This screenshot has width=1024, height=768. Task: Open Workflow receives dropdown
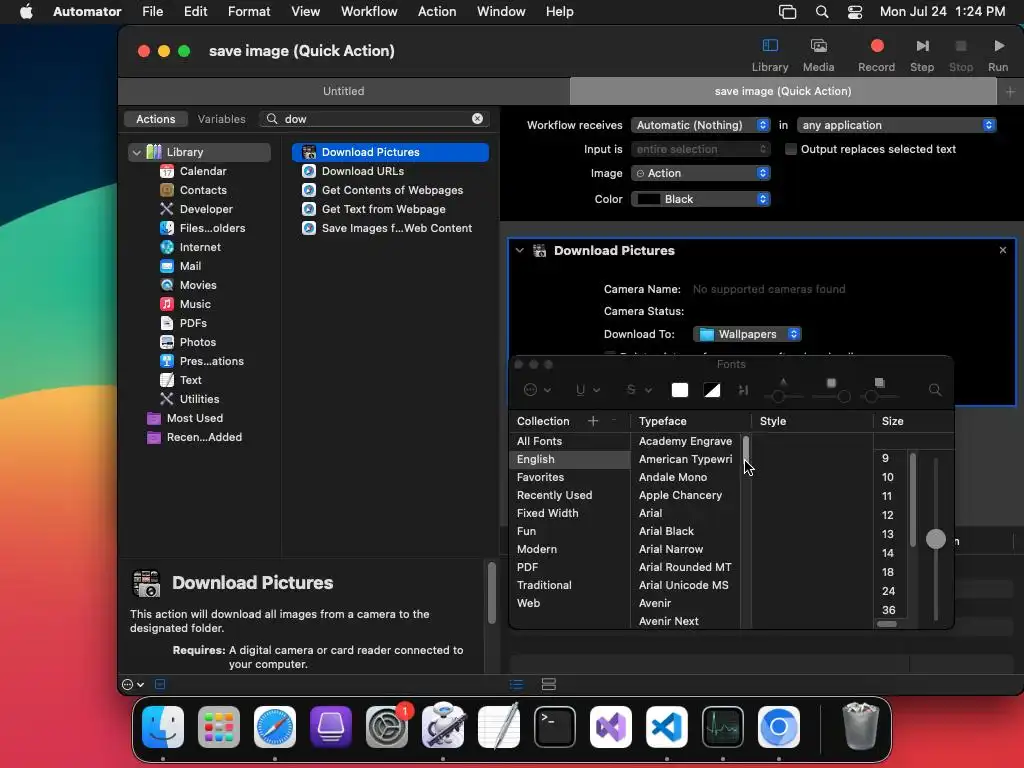[x=701, y=125]
